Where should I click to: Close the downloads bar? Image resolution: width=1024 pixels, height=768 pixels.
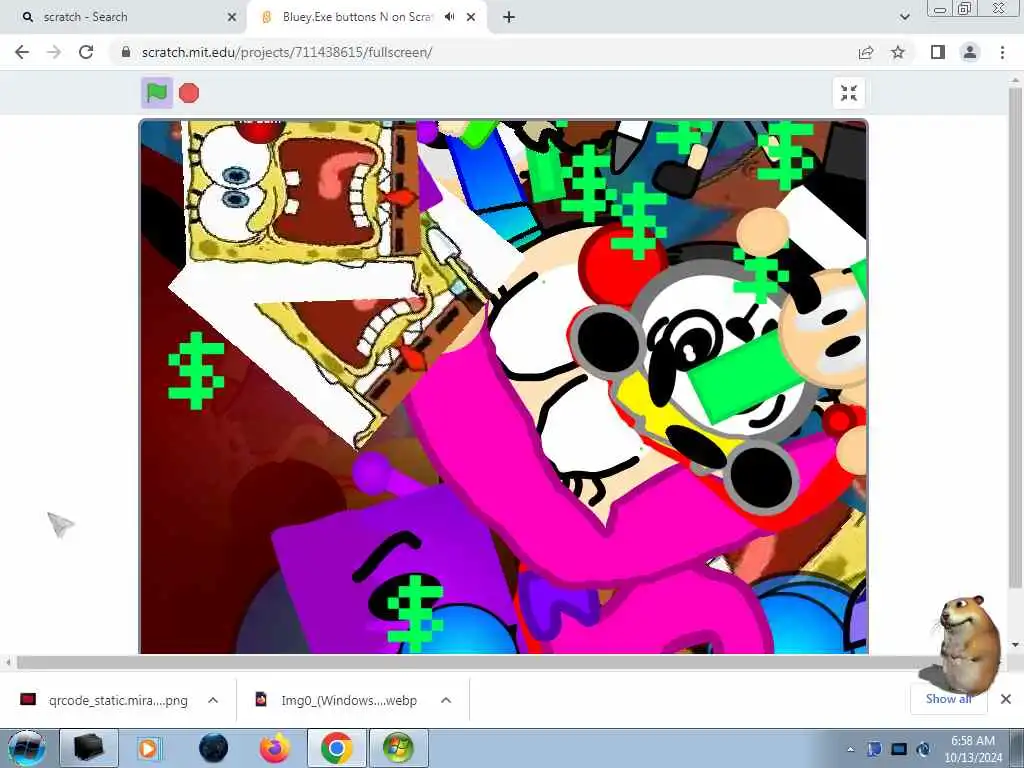(x=1006, y=699)
